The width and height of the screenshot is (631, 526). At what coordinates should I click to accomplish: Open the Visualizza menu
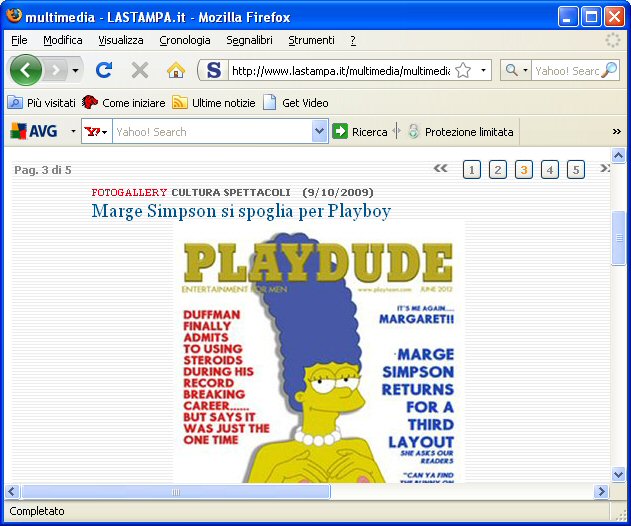pos(121,40)
